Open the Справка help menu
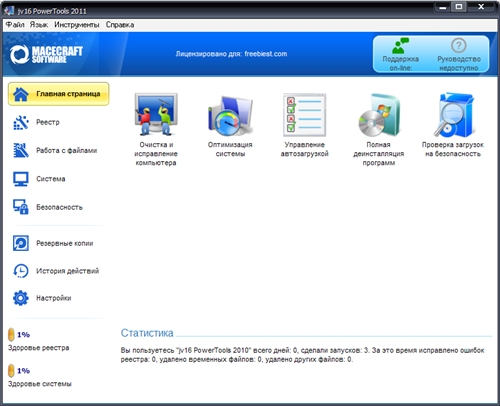Screen dimensions: 500x406 point(120,25)
